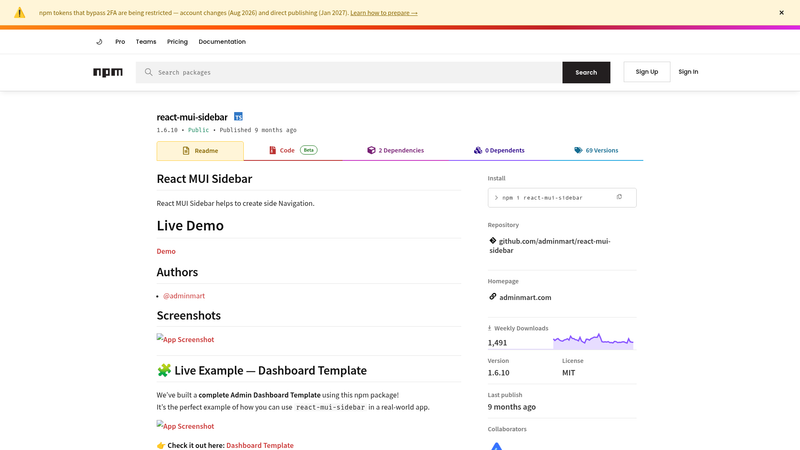Click the 'Public' label under package name
This screenshot has width=800, height=450.
[x=198, y=130]
